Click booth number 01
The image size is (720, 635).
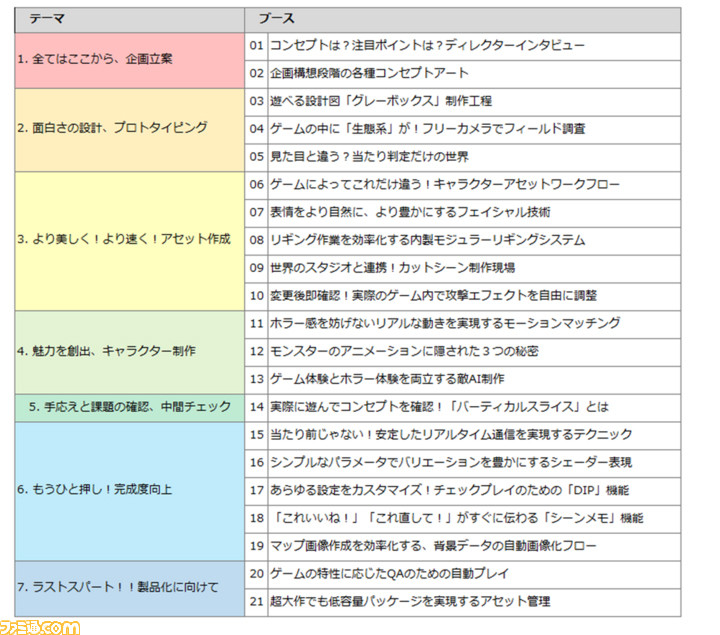click(x=257, y=45)
